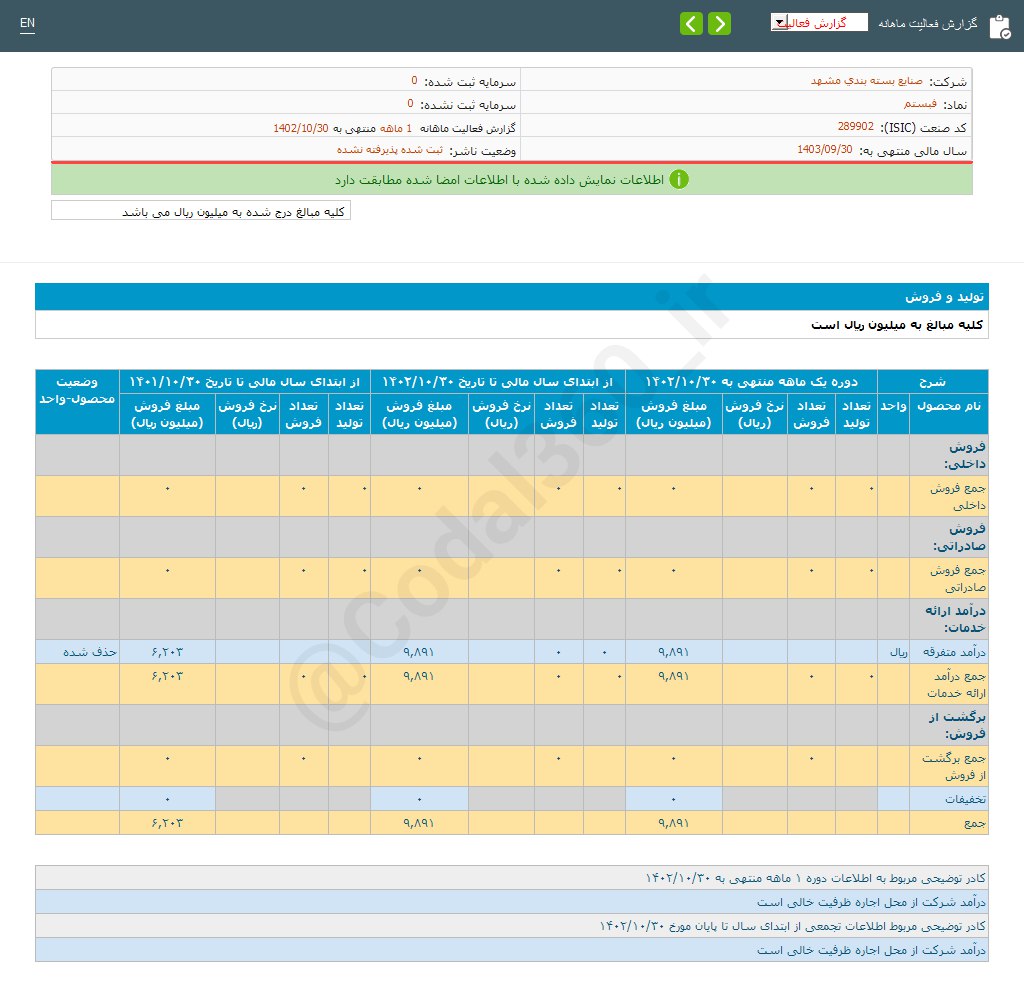Screen dimensions: 1024x1002
Task: Switch language with the EN link
Action: 27,23
